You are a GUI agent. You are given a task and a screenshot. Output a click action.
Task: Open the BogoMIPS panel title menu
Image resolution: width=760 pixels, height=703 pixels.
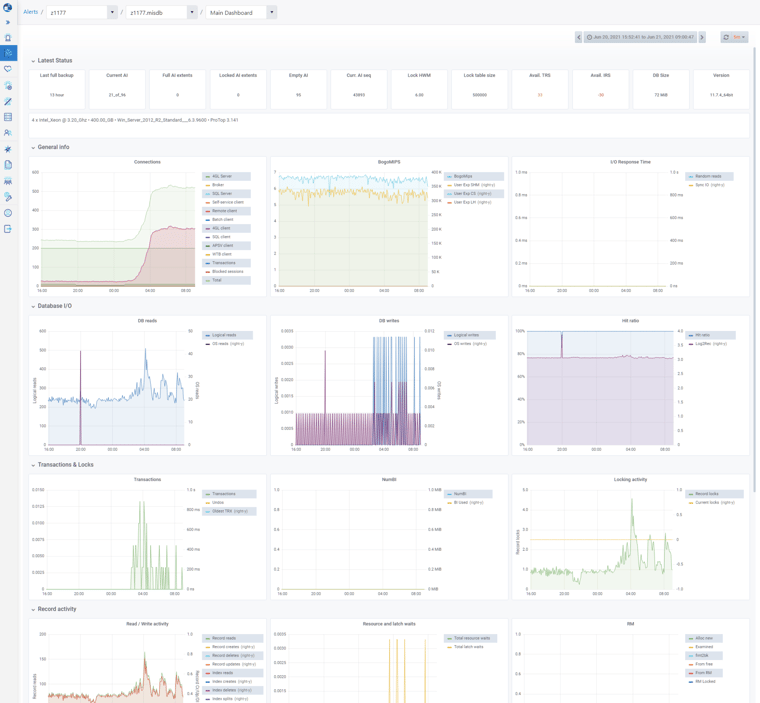389,162
